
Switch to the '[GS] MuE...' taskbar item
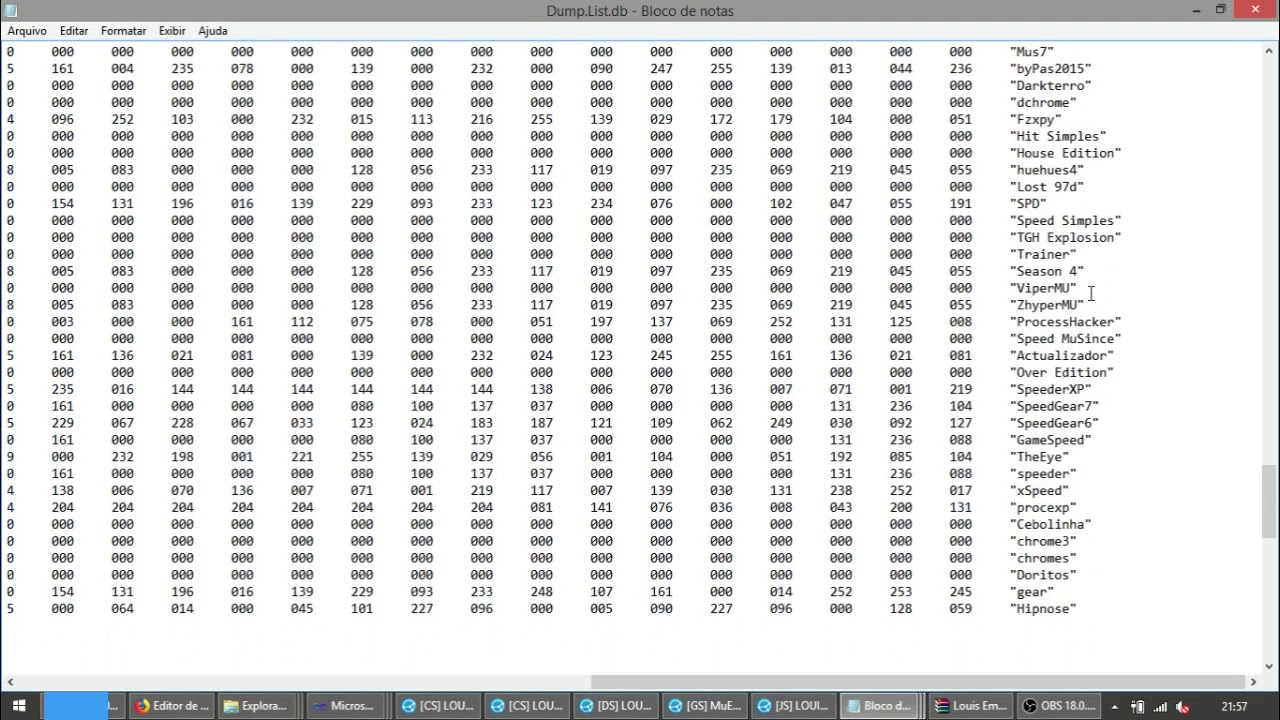point(705,705)
